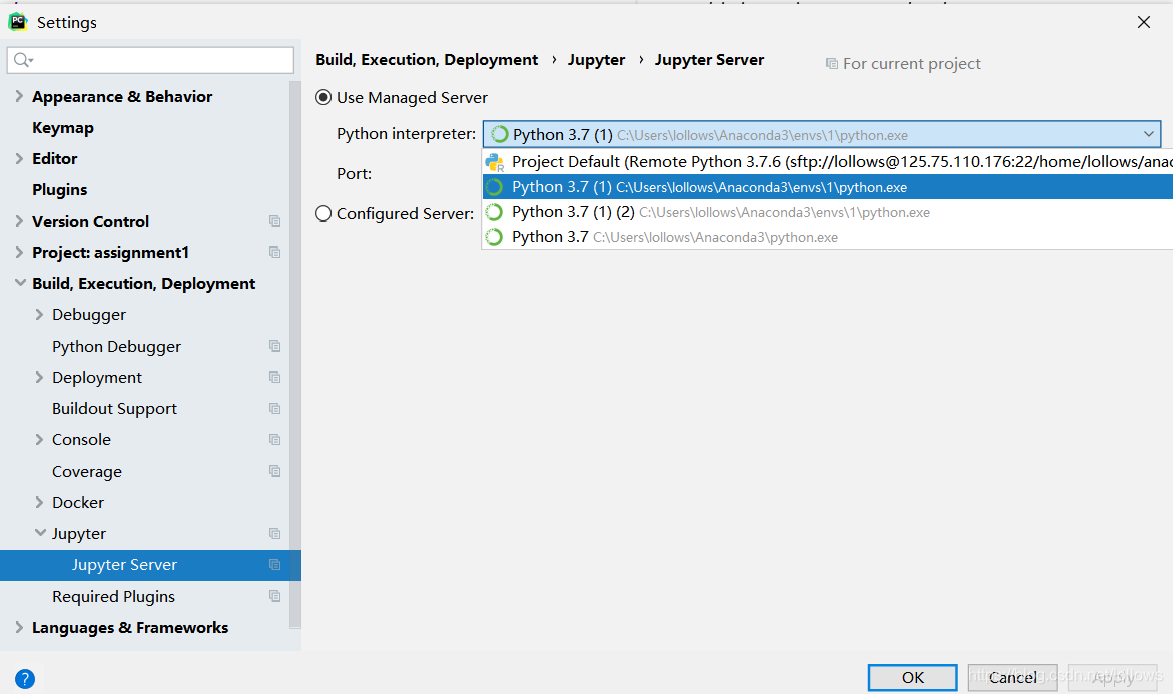Click conda icon of Anaconda3\python.exe entry
Screen dimensions: 1173x694
pos(494,237)
